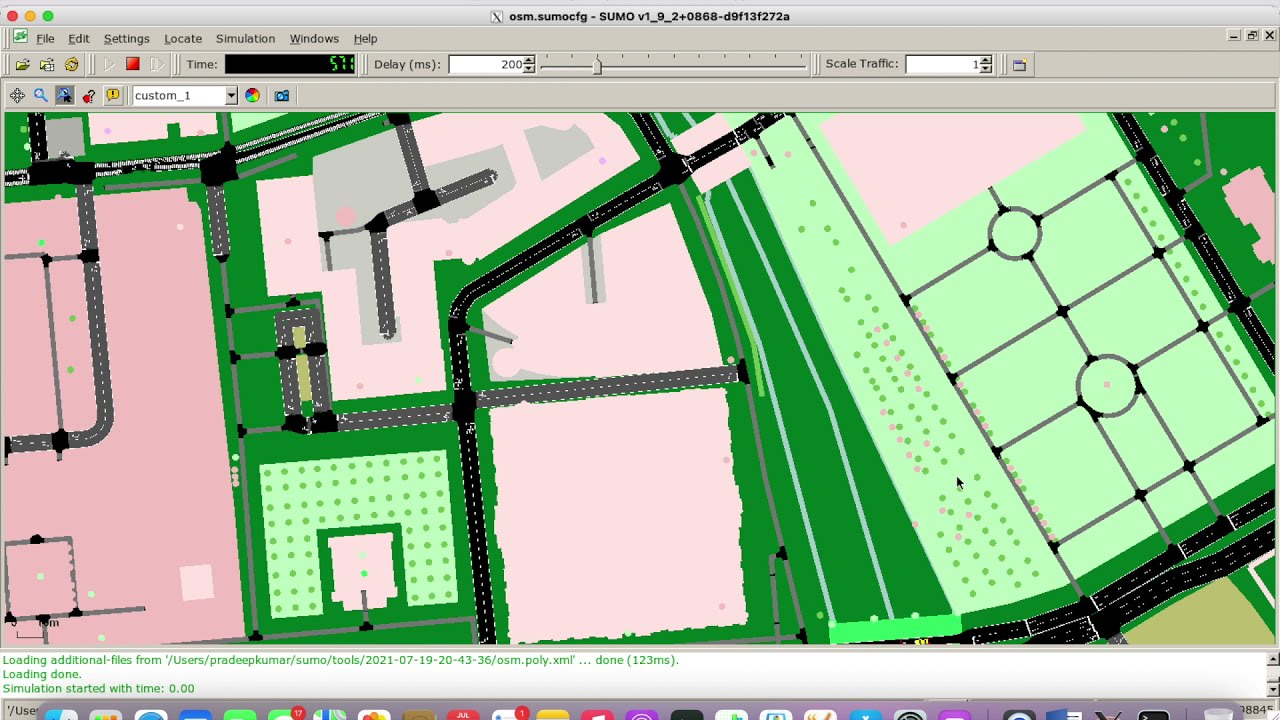
Task: Click the Scale Traffic value field
Action: [943, 64]
